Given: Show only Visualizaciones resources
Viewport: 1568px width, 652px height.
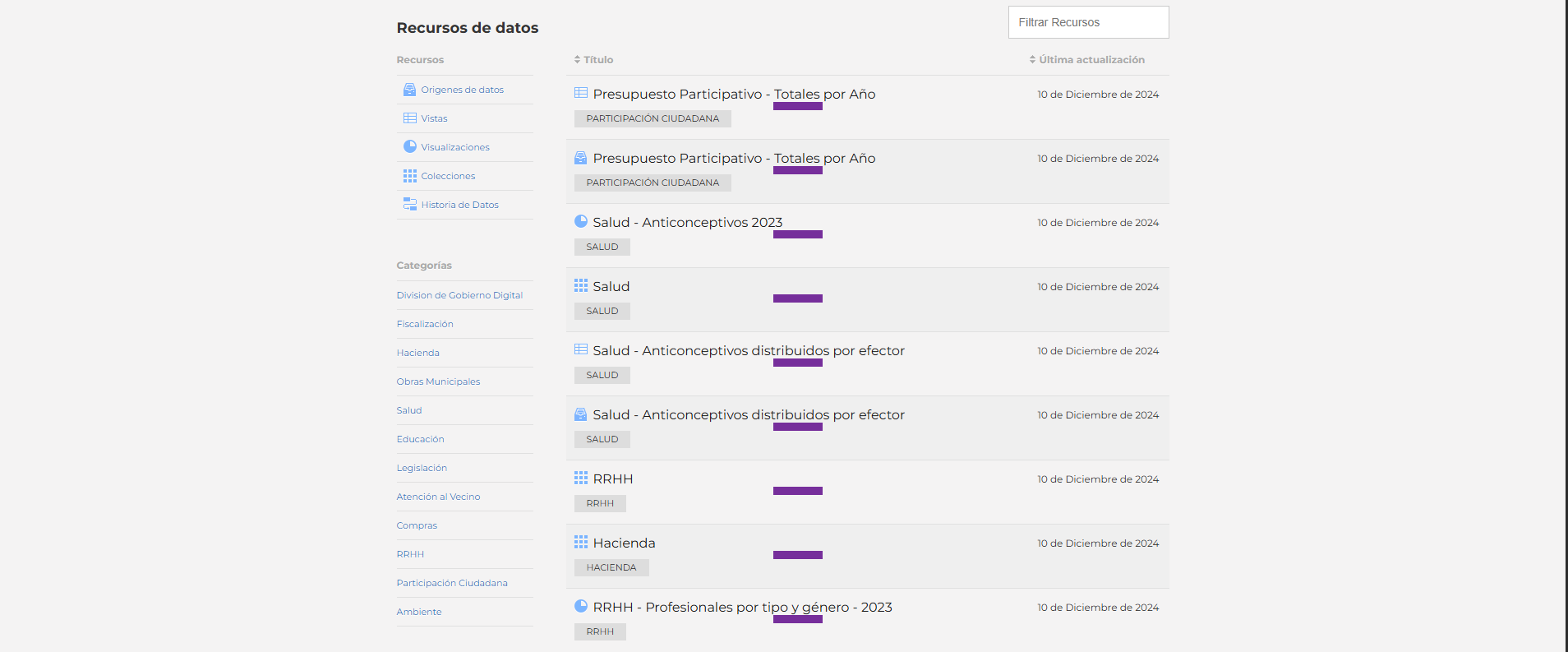Looking at the screenshot, I should 455,147.
